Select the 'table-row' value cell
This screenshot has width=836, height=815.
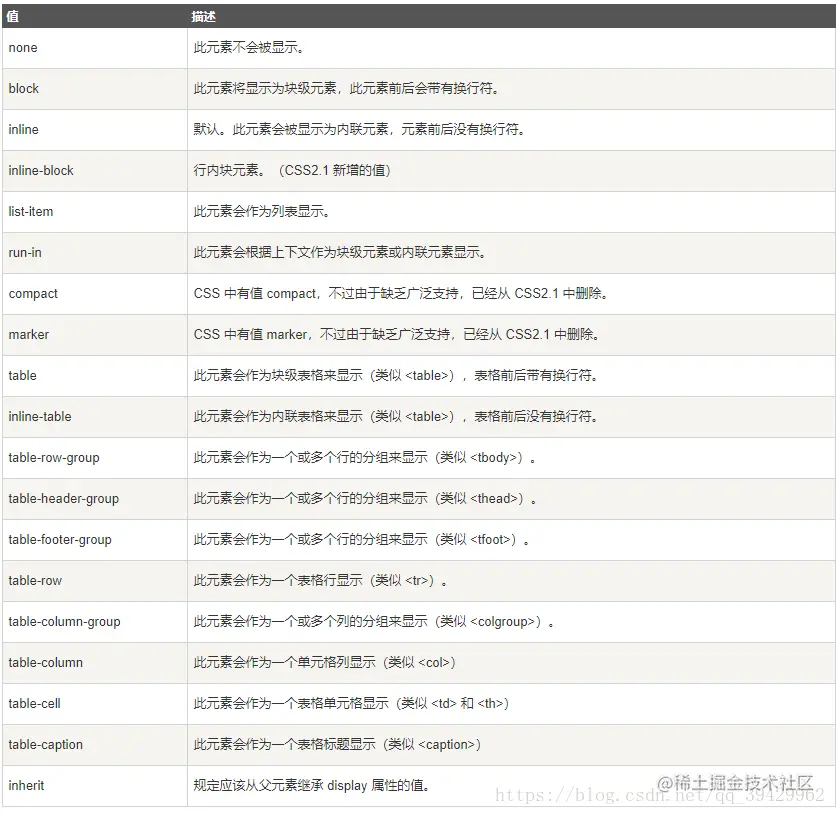(95, 582)
